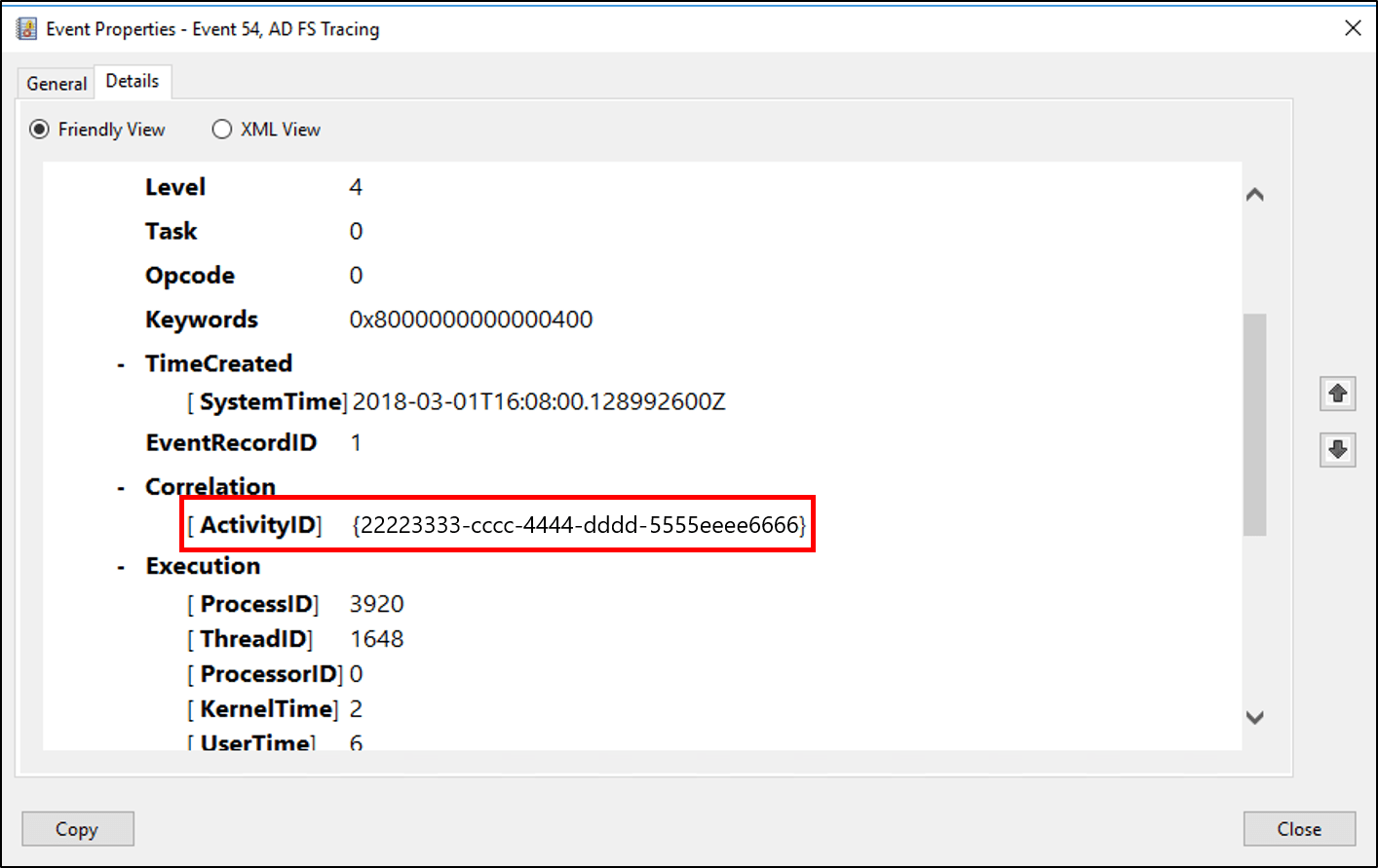Collapse the TimeCreated section

[x=120, y=362]
